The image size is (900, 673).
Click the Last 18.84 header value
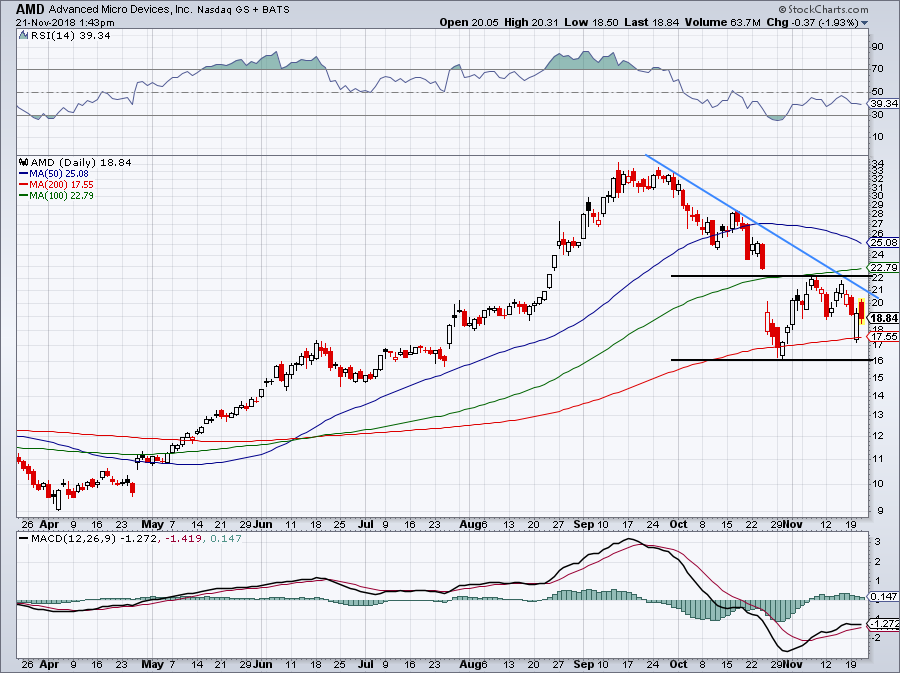pyautogui.click(x=652, y=22)
